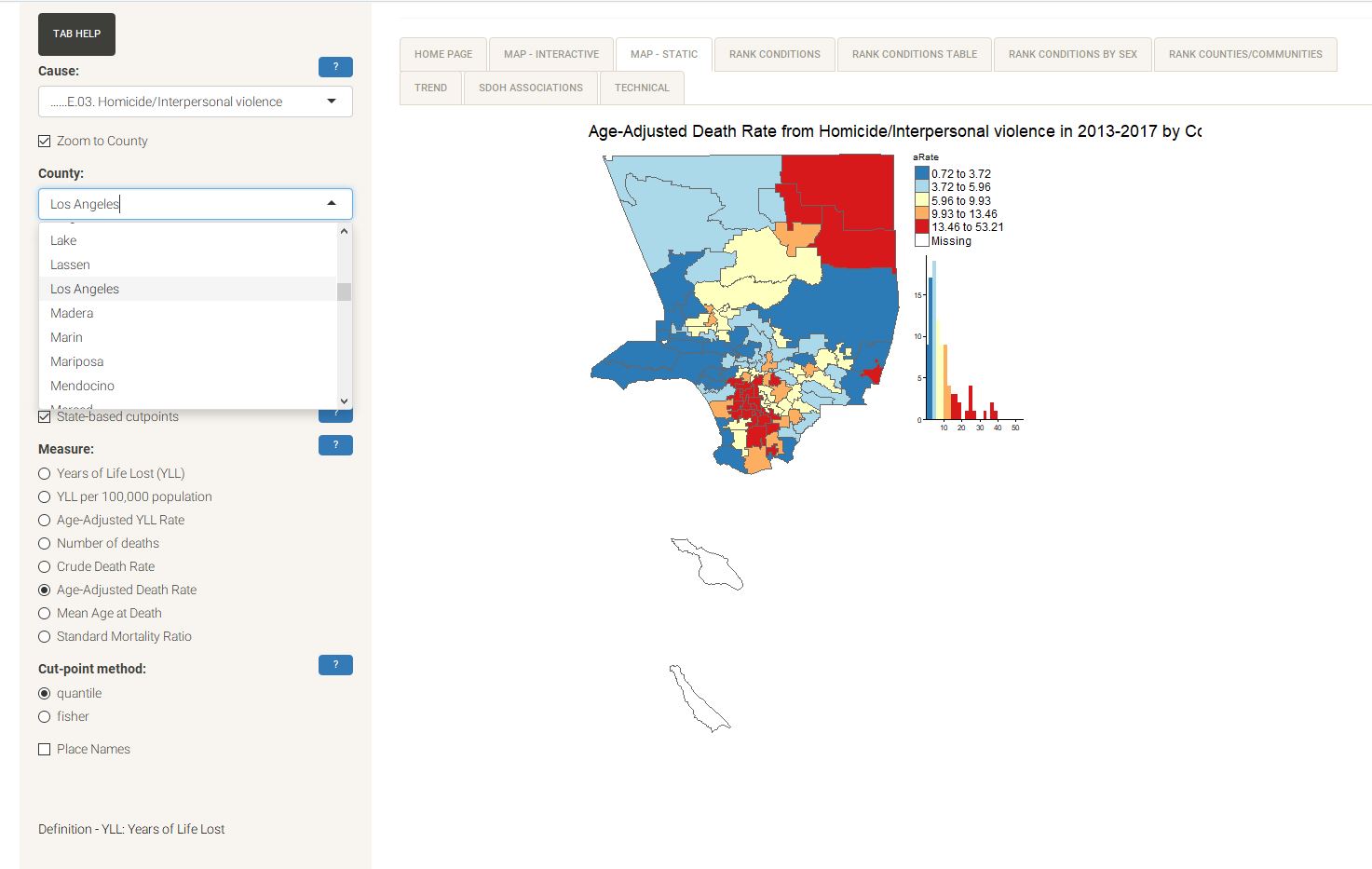The height and width of the screenshot is (869, 1372).
Task: Open the Cut-point method help icon
Action: (335, 665)
